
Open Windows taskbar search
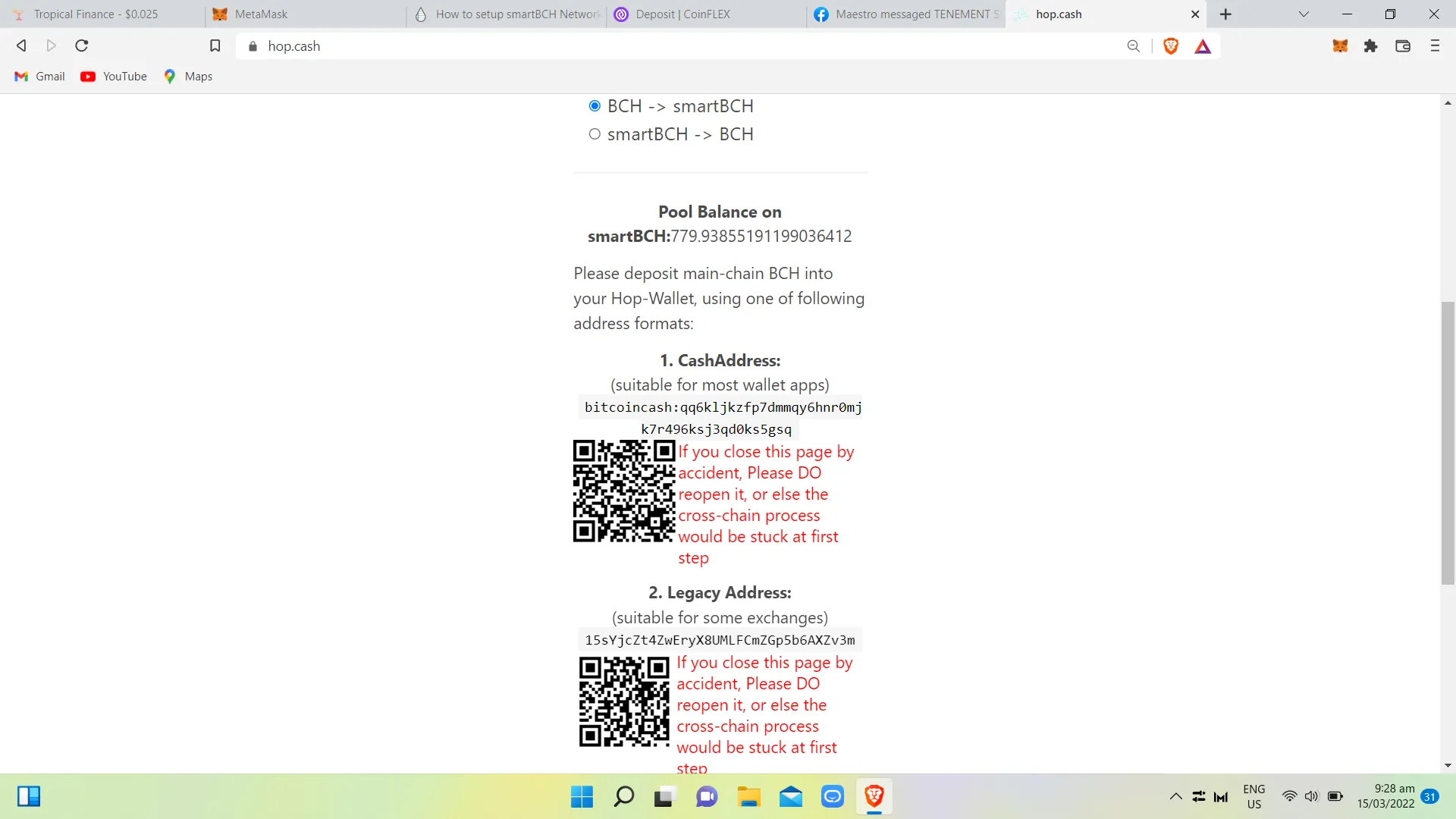tap(623, 797)
